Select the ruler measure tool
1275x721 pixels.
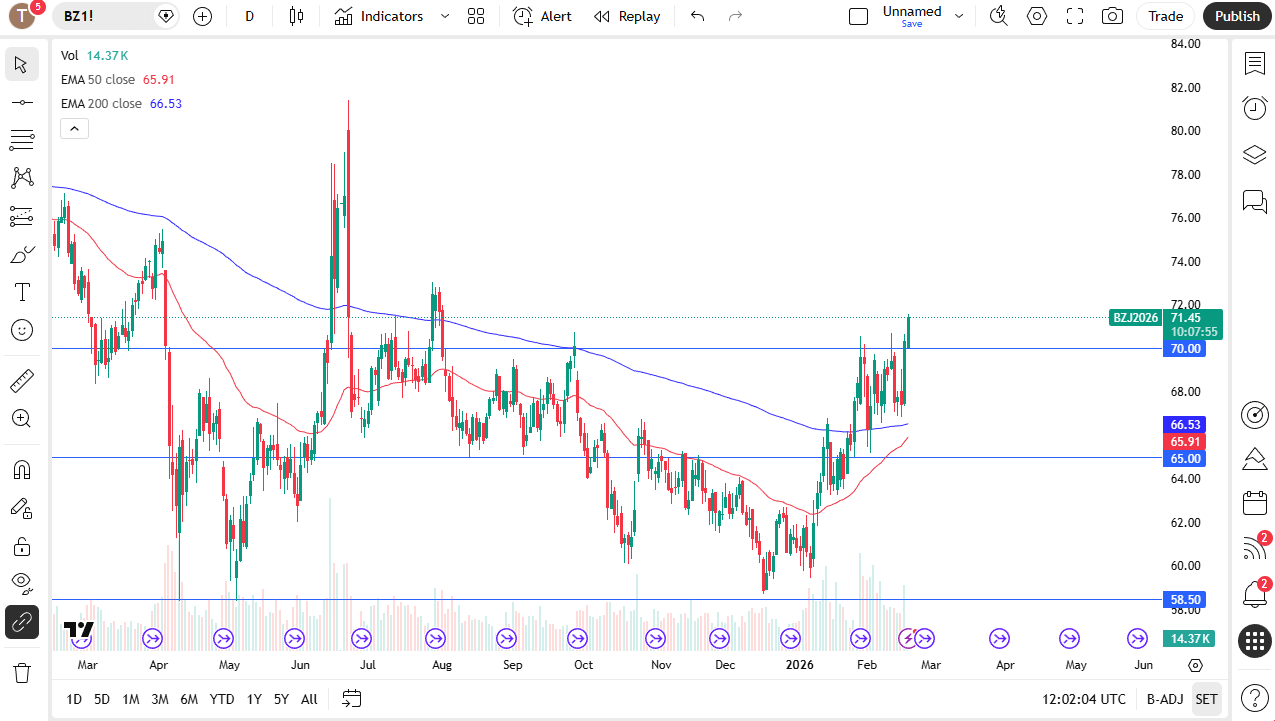(x=22, y=380)
